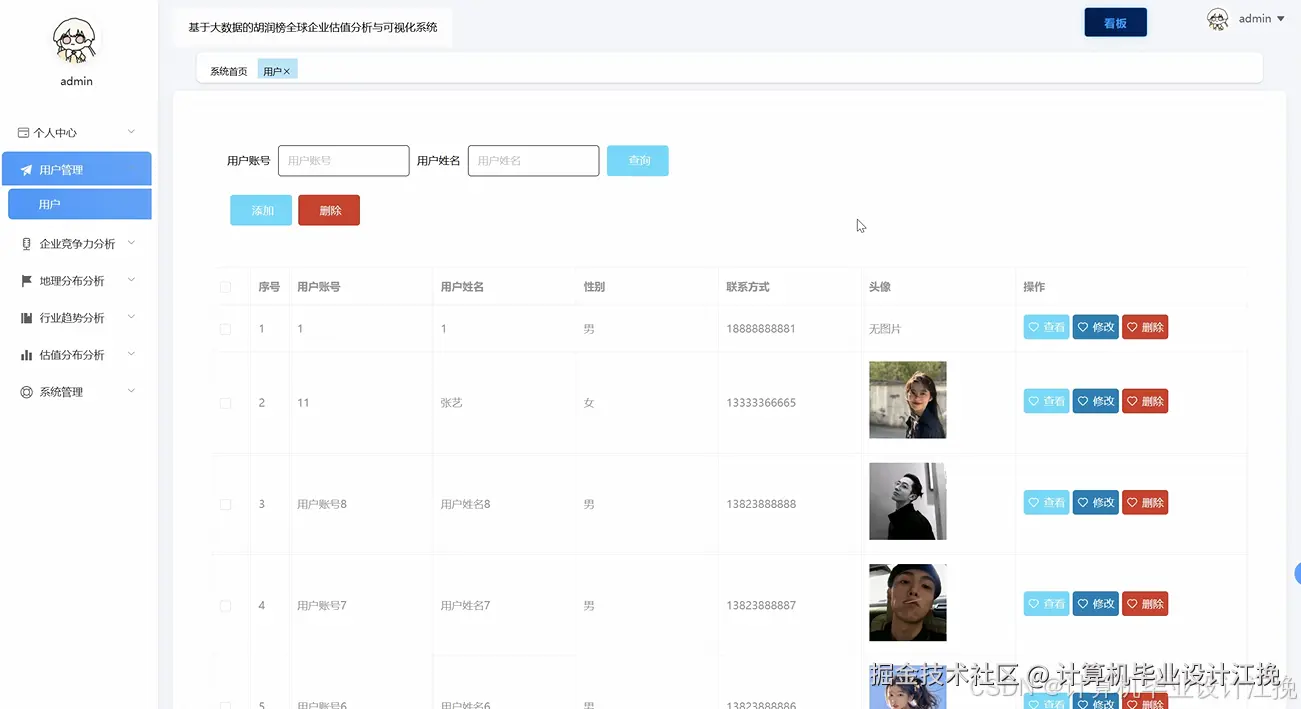Screen dimensions: 1301x709
Task: Click the sidebar admin avatar image
Action: (x=76, y=39)
